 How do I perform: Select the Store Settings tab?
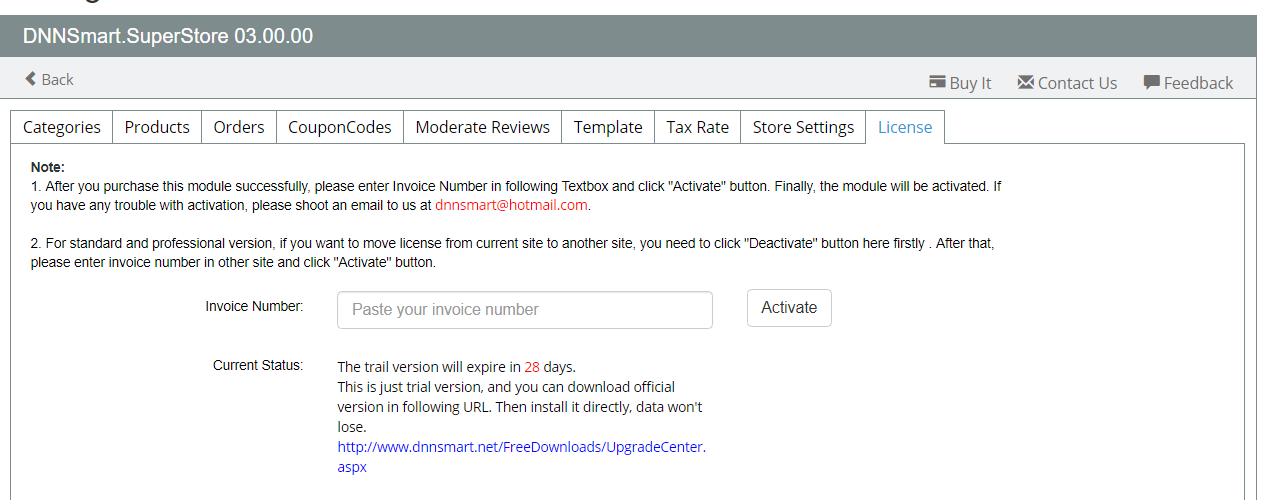[803, 127]
